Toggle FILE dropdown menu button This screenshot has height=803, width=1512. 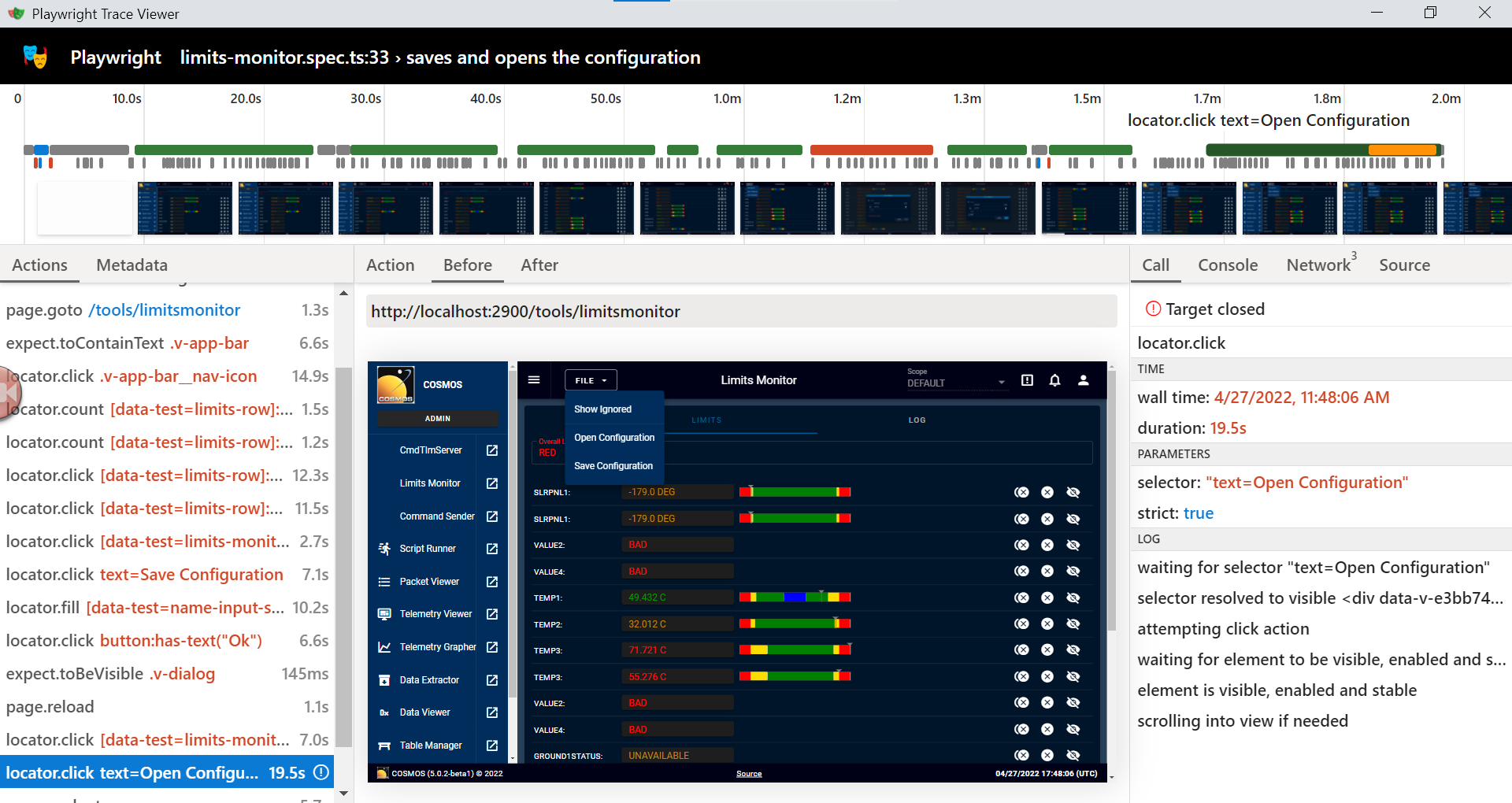(591, 380)
